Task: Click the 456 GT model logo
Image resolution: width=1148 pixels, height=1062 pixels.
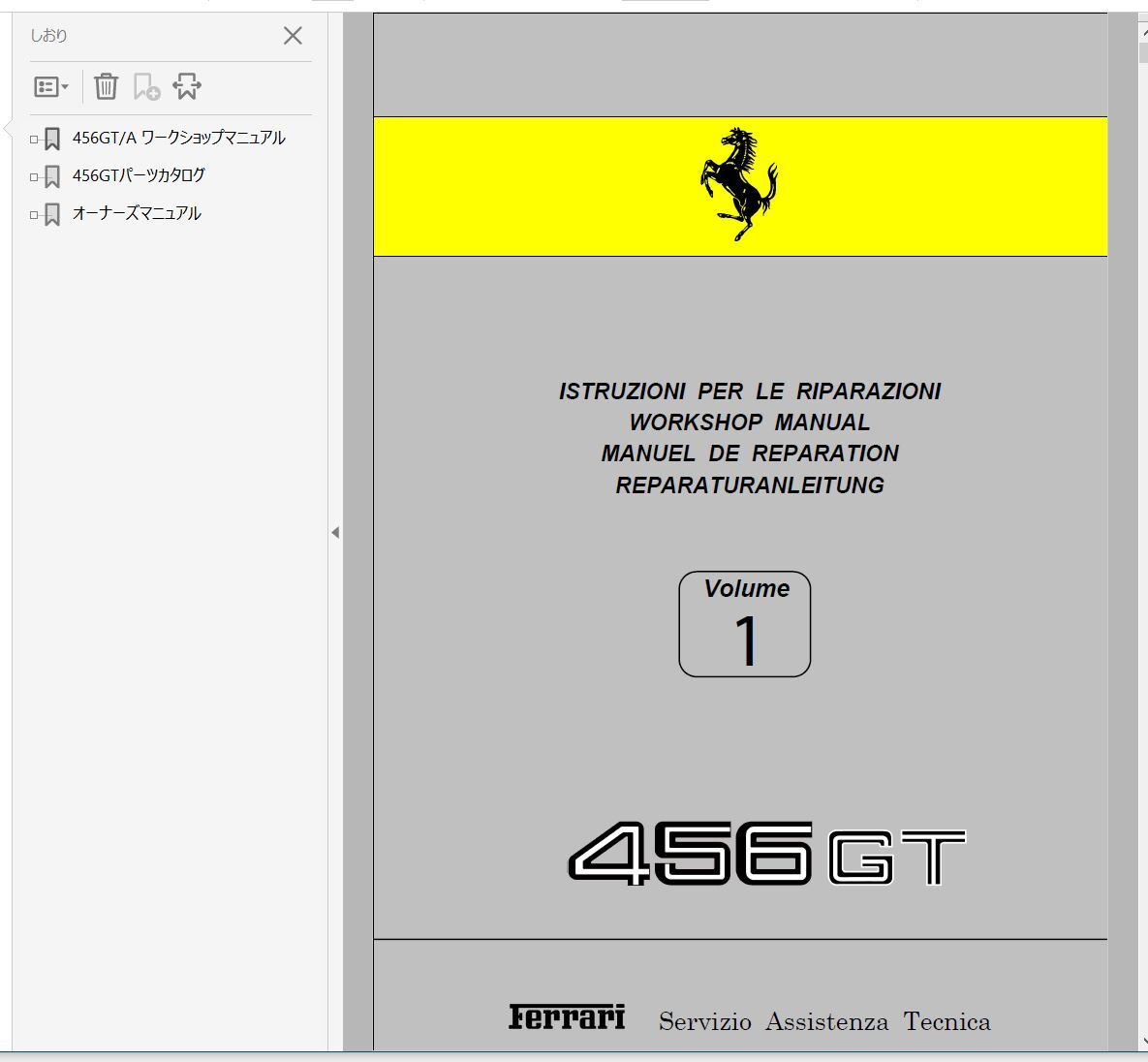Action: (x=767, y=854)
